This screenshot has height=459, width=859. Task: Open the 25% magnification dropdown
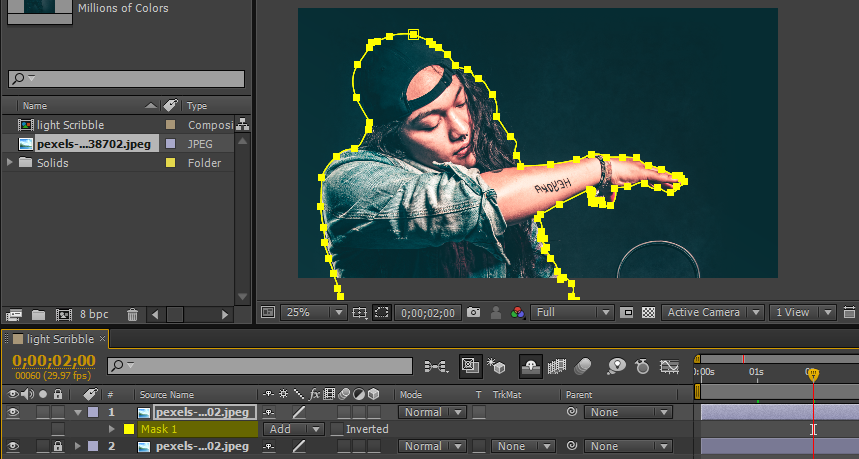[313, 313]
